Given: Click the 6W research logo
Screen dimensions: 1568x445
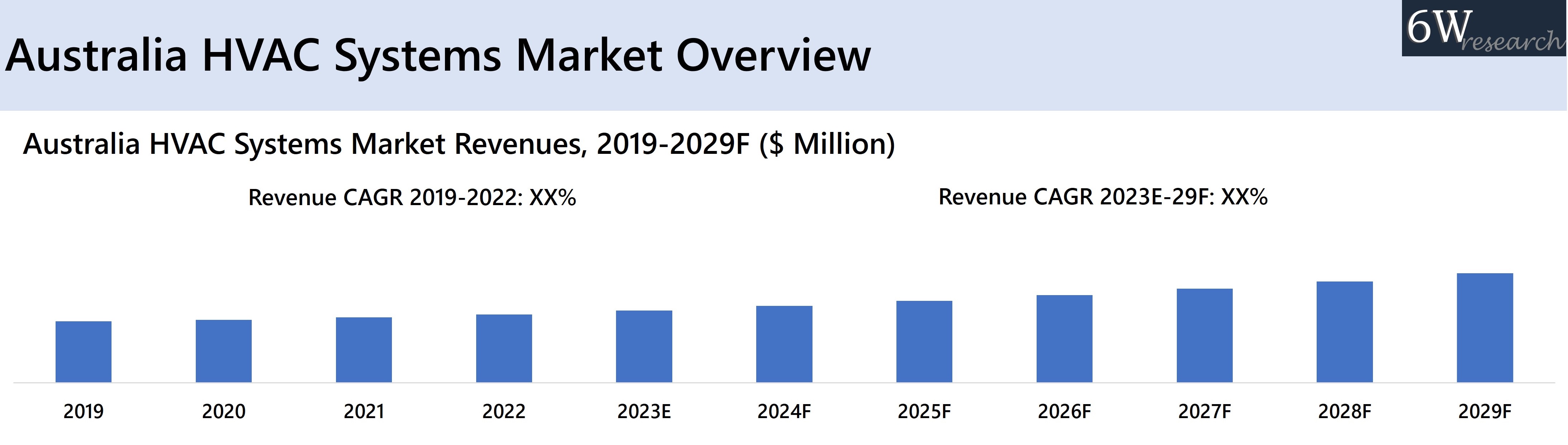Looking at the screenshot, I should pos(1483,29).
